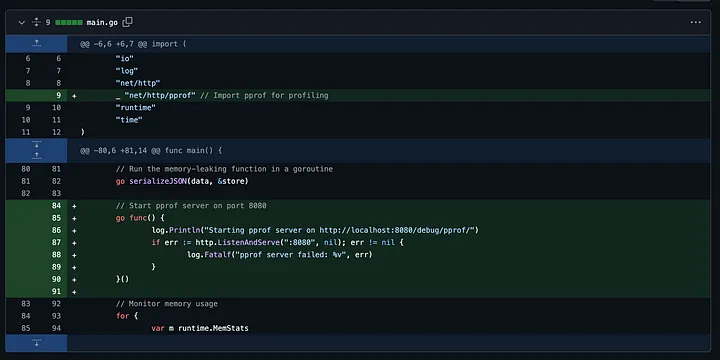Click 'var m runtime.MemStats' line
Viewport: 720px width, 360px height.
point(200,328)
